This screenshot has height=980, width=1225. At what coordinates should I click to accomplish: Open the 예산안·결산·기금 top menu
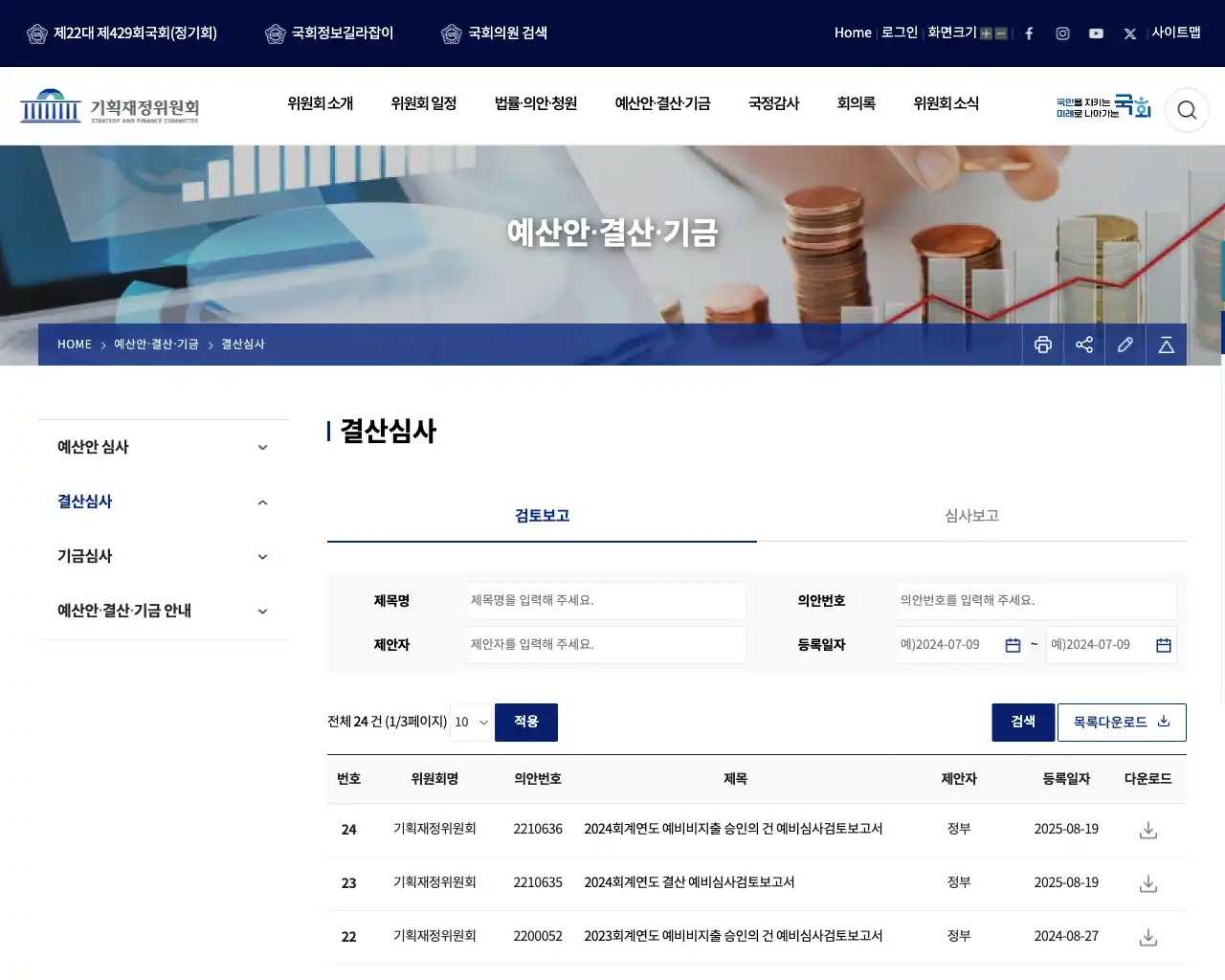click(x=662, y=103)
